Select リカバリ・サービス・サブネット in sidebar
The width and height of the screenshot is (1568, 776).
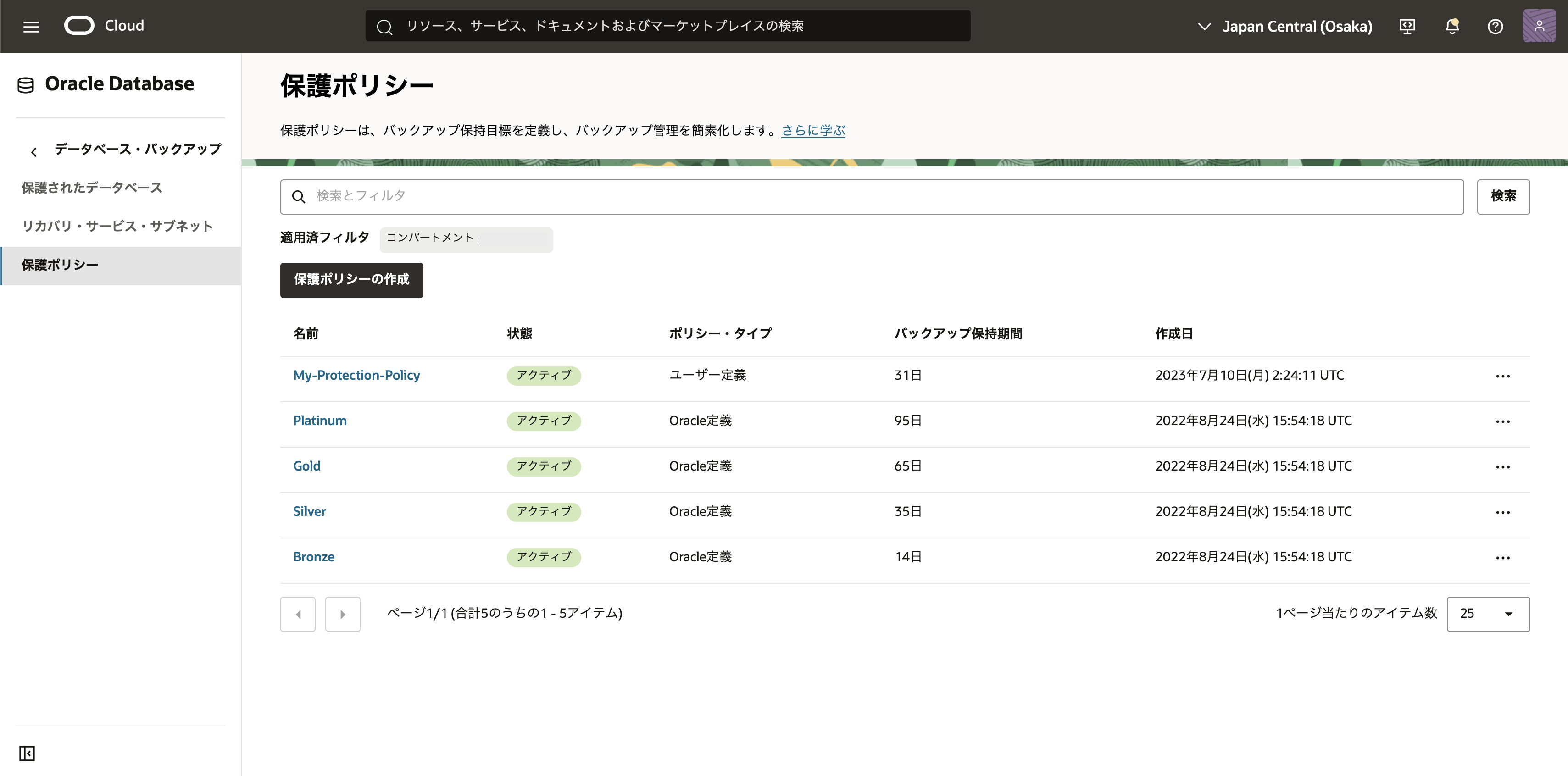pos(117,226)
